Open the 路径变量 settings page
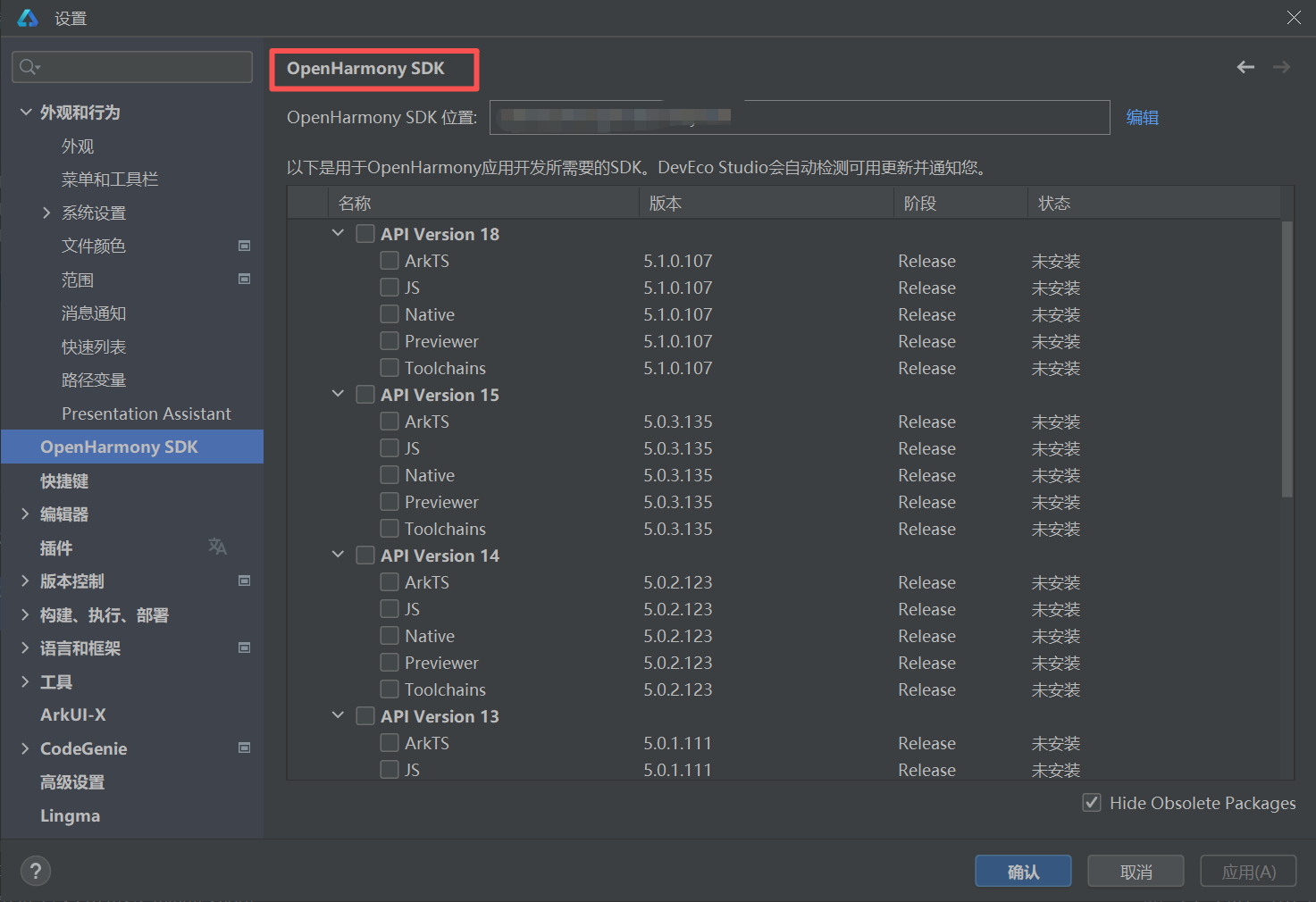This screenshot has width=1316, height=902. pyautogui.click(x=94, y=380)
